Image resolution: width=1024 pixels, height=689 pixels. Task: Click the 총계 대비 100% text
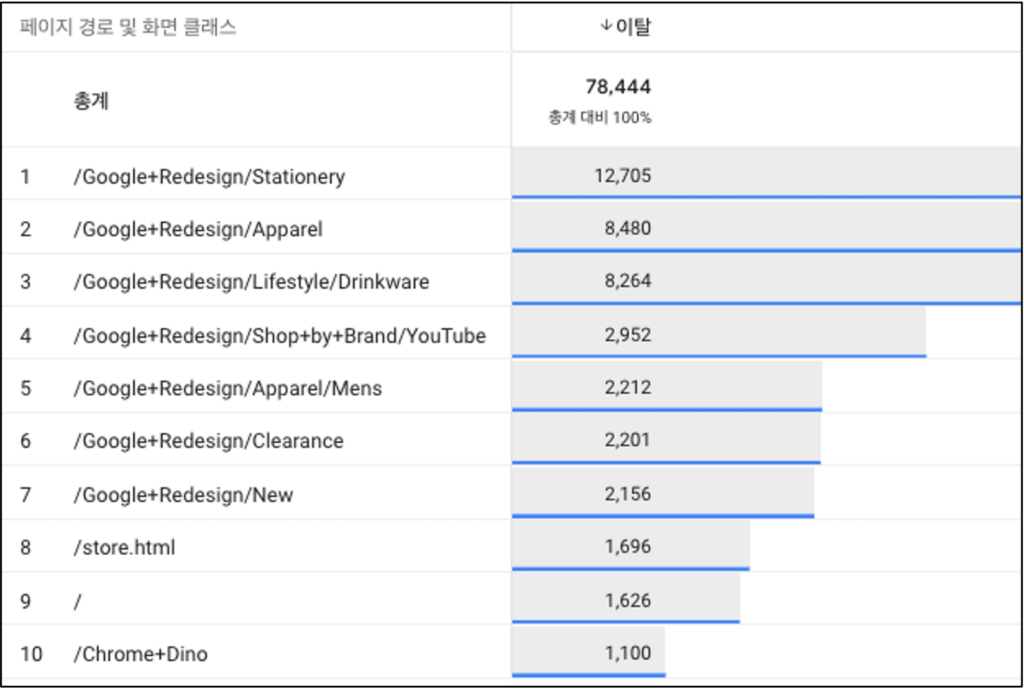(x=600, y=118)
